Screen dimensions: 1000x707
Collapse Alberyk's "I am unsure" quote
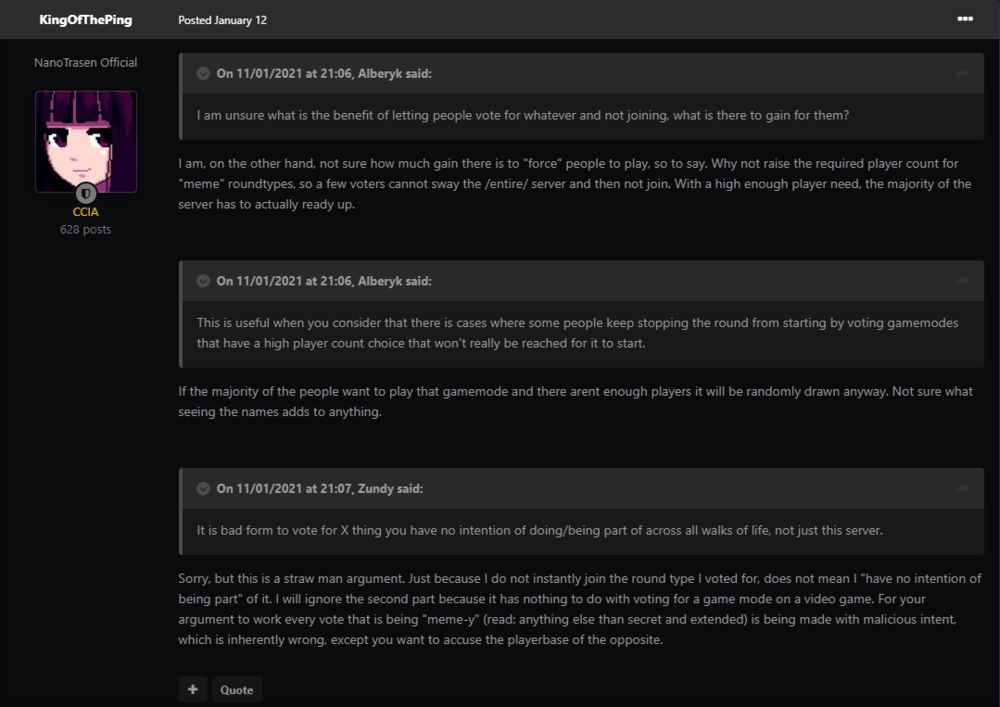point(203,74)
